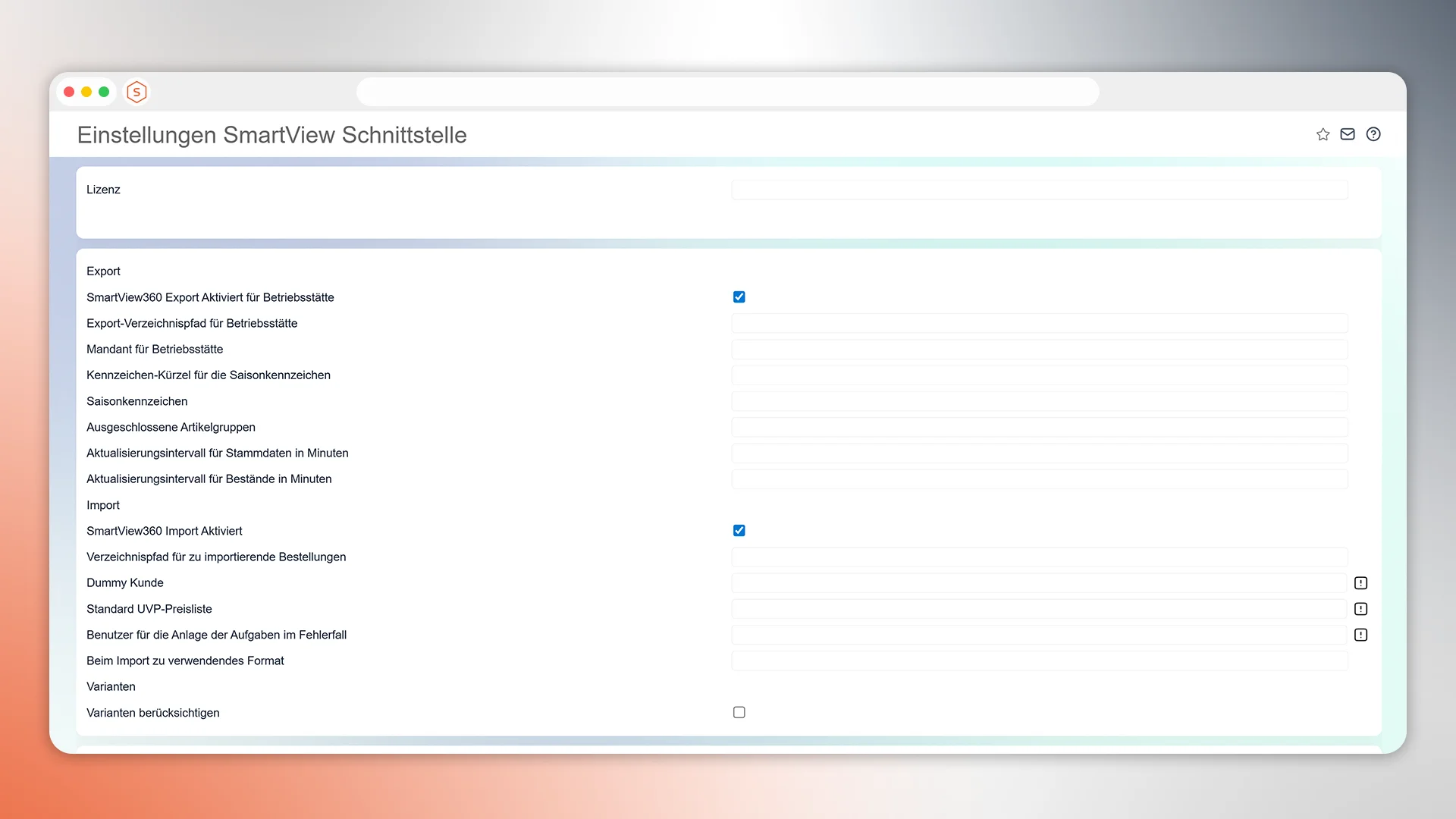Click the Beim Import zu verwendendes Format field
This screenshot has width=1456, height=819.
tap(1040, 661)
